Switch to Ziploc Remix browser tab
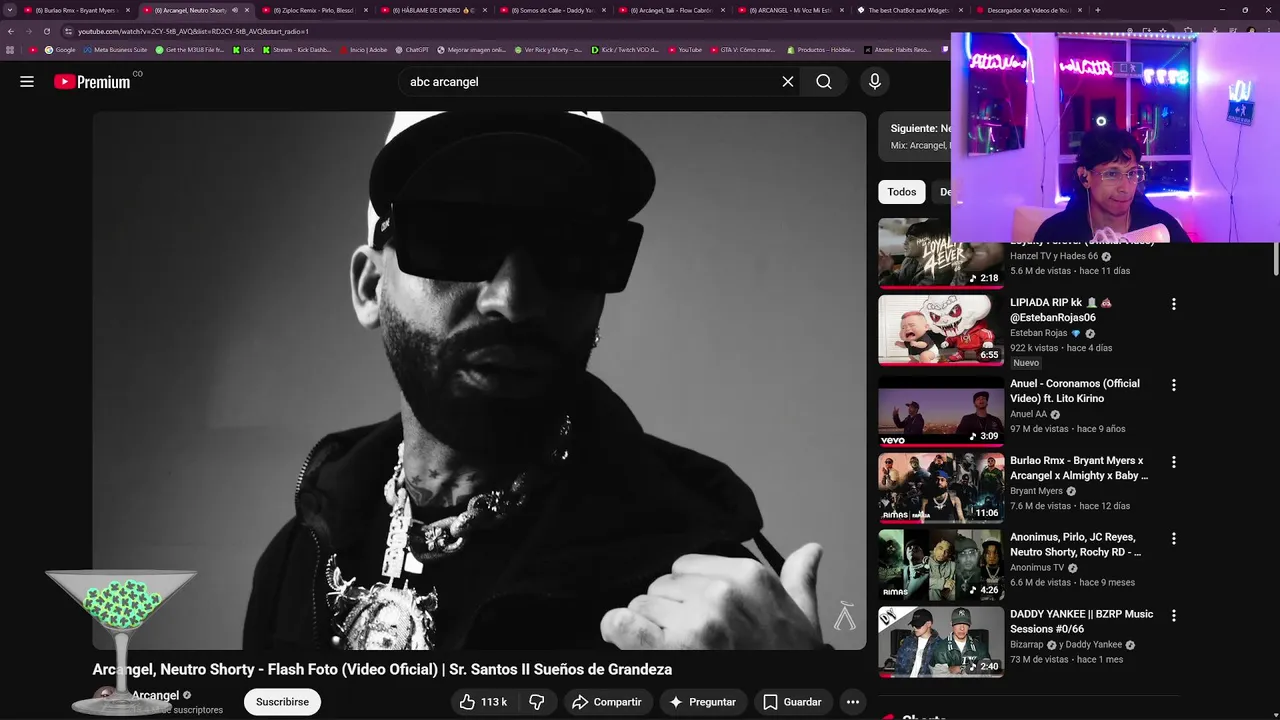 click(313, 10)
